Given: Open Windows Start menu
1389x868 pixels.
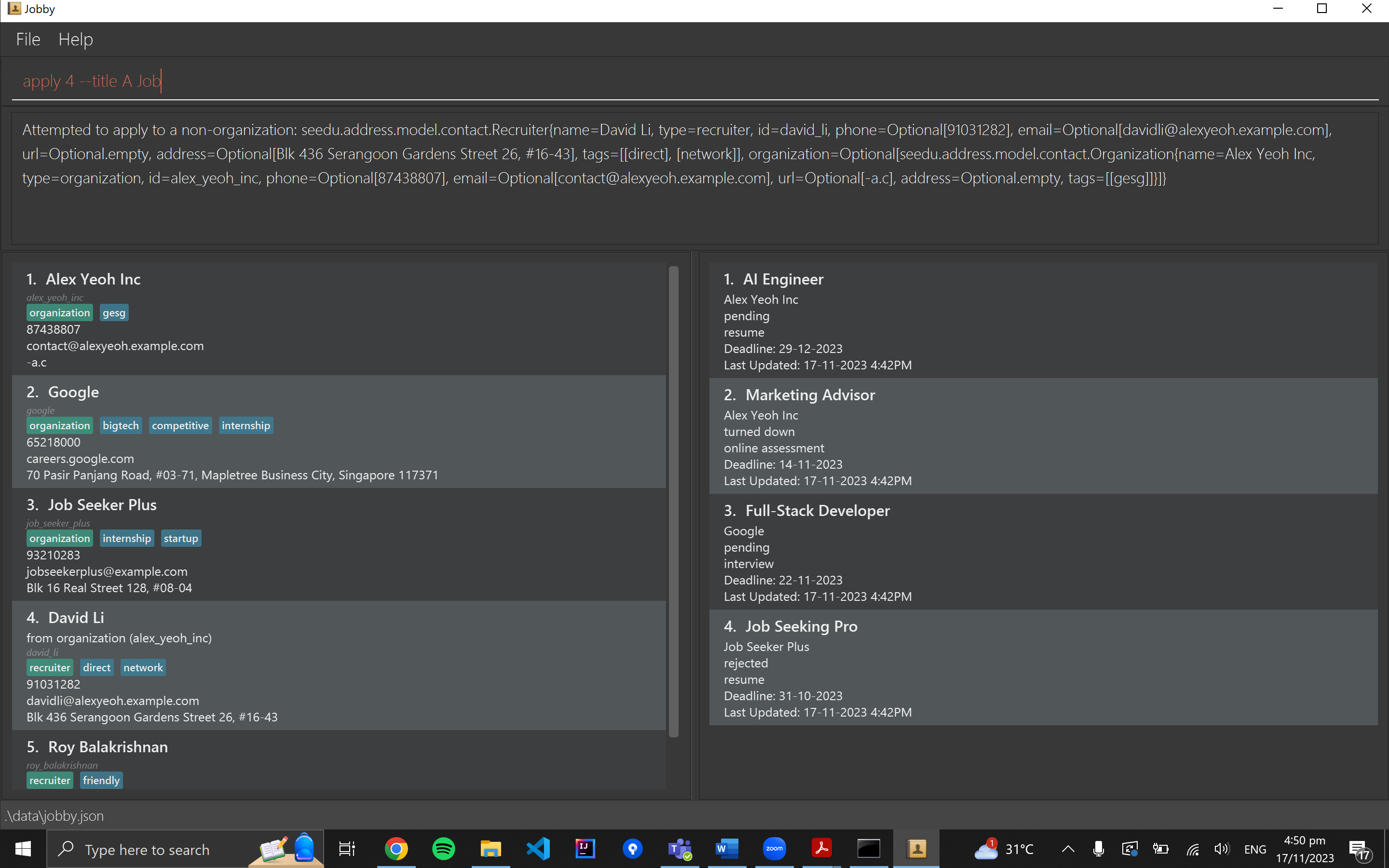Looking at the screenshot, I should click(23, 849).
